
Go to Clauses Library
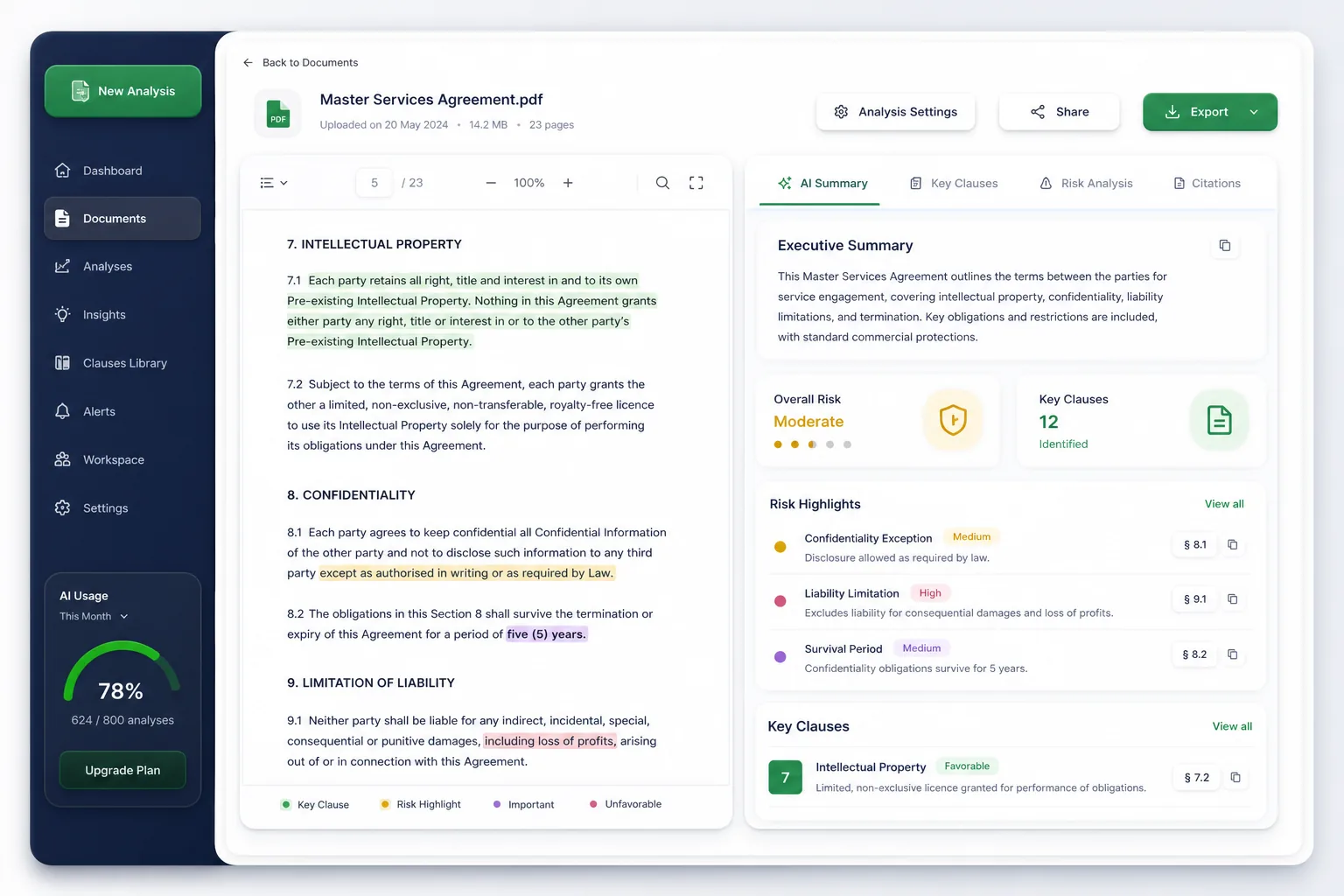pos(122,363)
